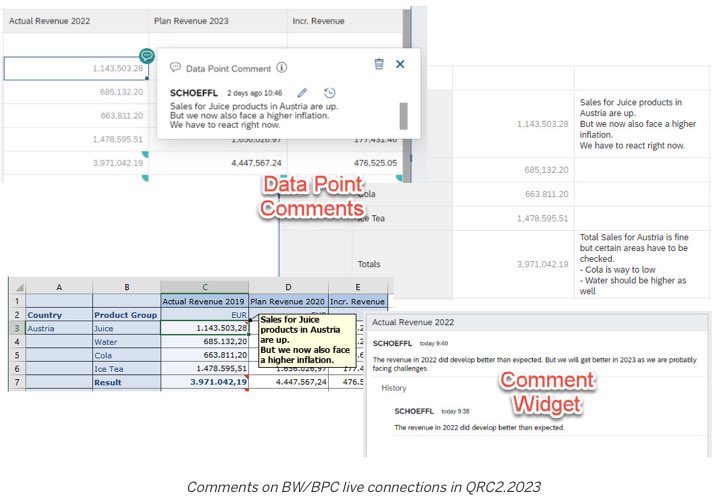Select the Result cell in Excel
This screenshot has height=502, width=717.
[126, 382]
